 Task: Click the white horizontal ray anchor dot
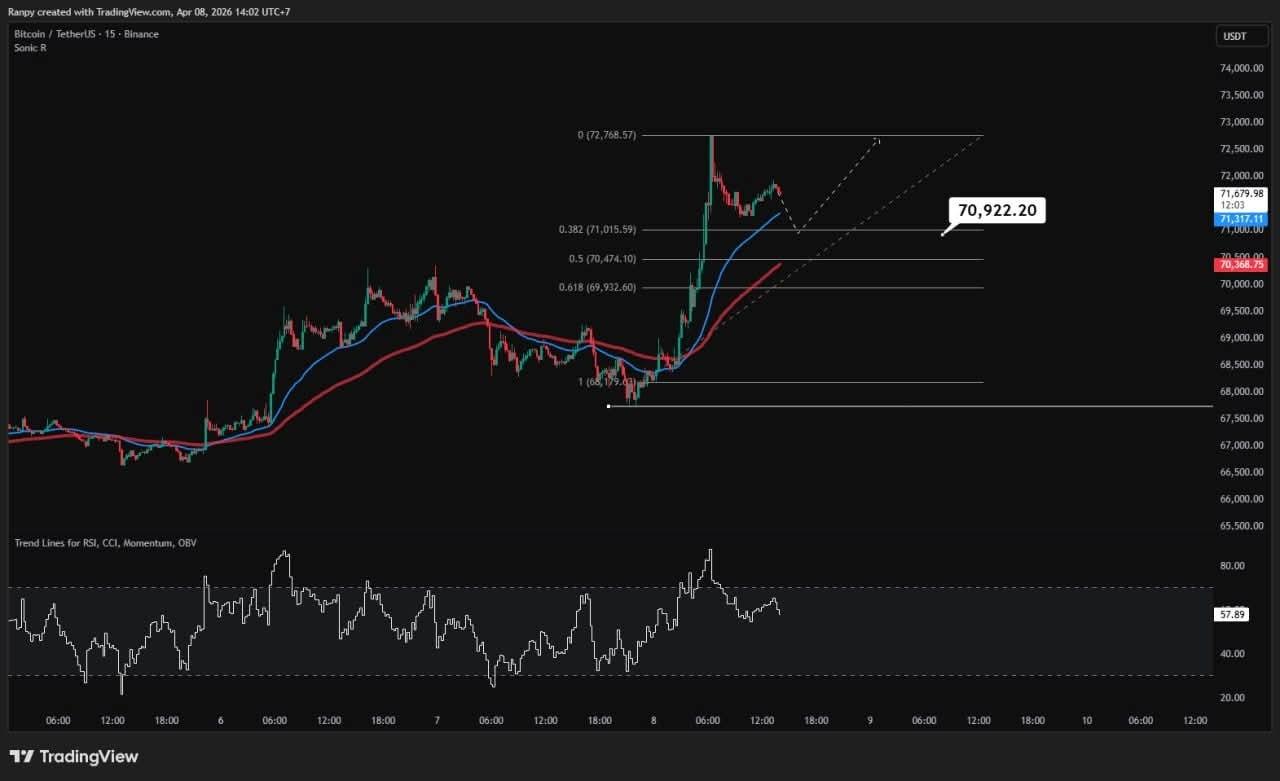pyautogui.click(x=609, y=406)
